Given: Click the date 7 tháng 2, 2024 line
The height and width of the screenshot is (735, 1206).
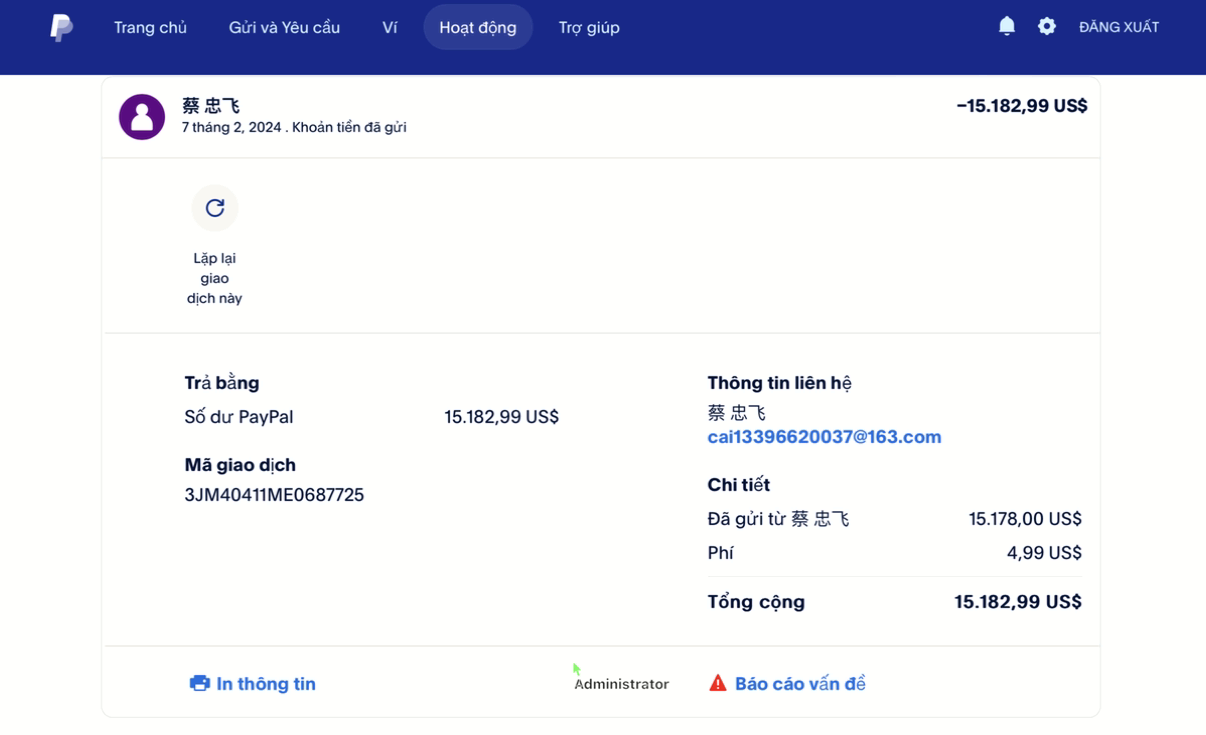Looking at the screenshot, I should 294,127.
